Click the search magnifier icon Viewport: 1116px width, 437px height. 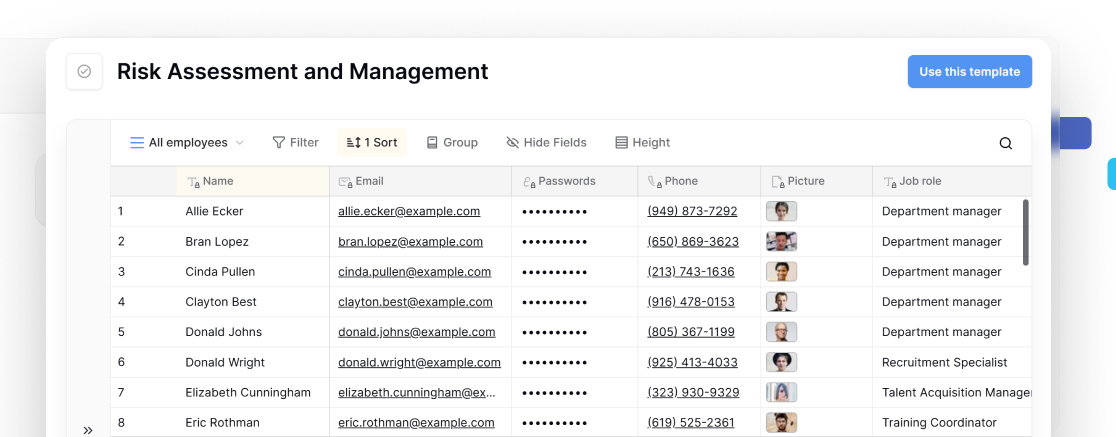click(x=1006, y=143)
